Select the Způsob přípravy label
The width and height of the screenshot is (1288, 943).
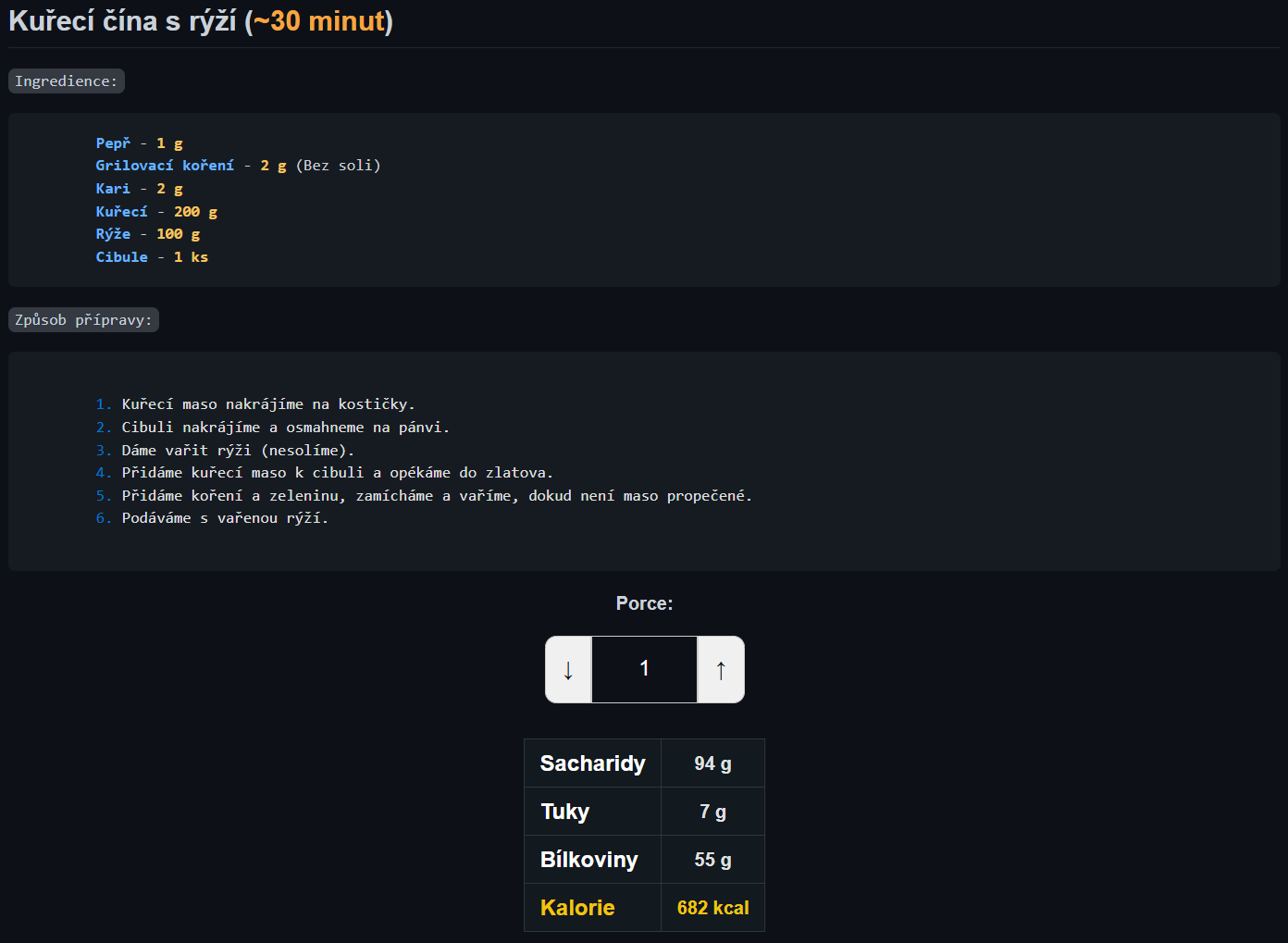83,320
